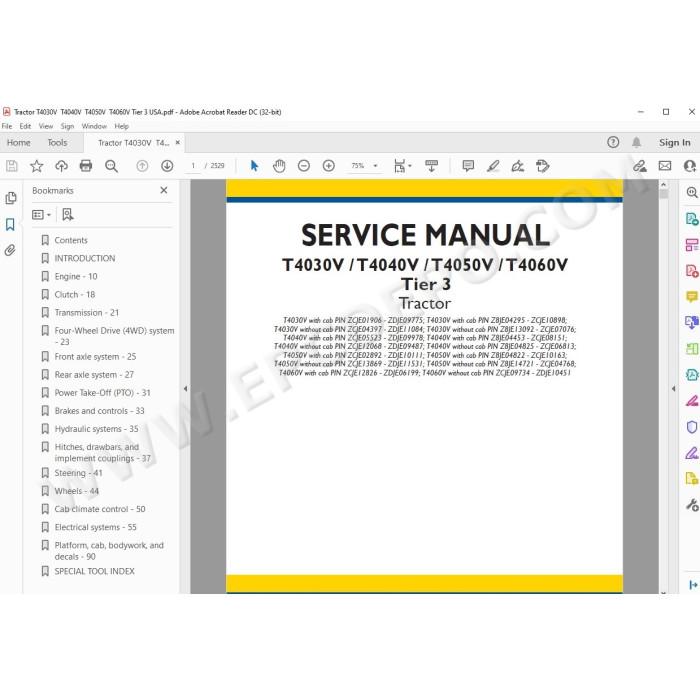This screenshot has height=700, width=700.
Task: Open the notifications bell
Action: coord(637,142)
